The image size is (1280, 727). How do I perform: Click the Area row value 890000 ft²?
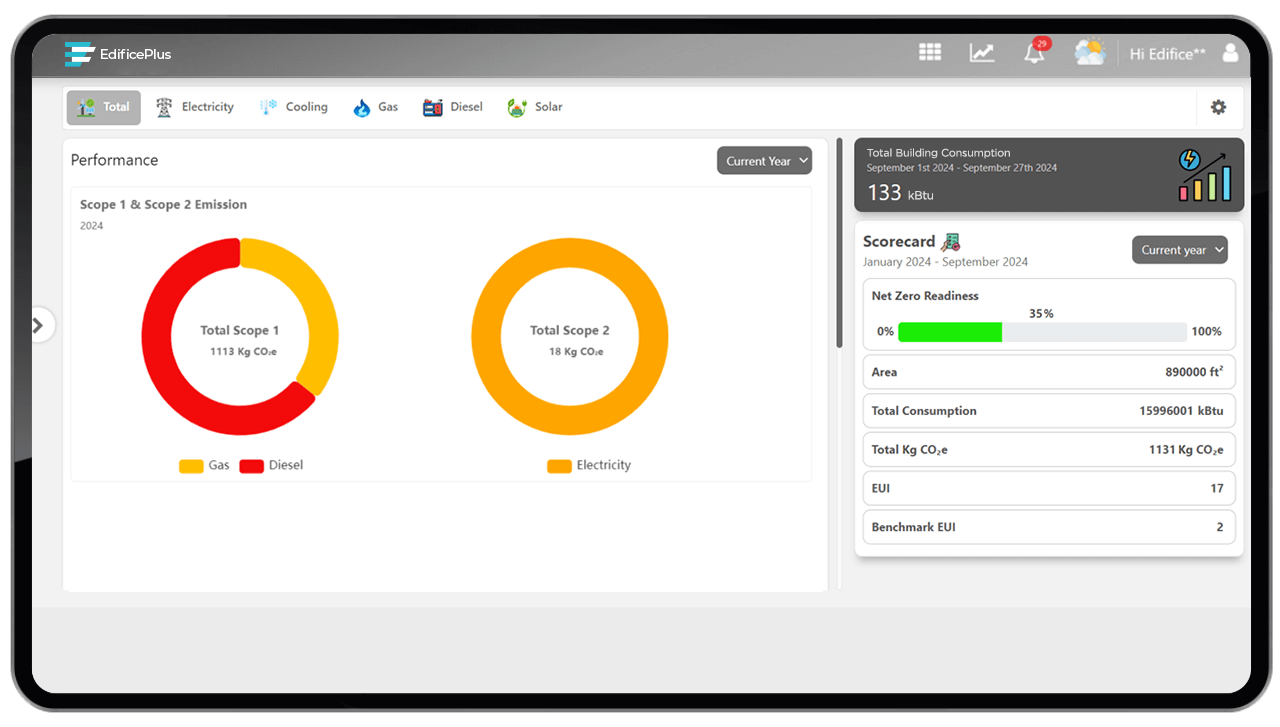(1194, 372)
